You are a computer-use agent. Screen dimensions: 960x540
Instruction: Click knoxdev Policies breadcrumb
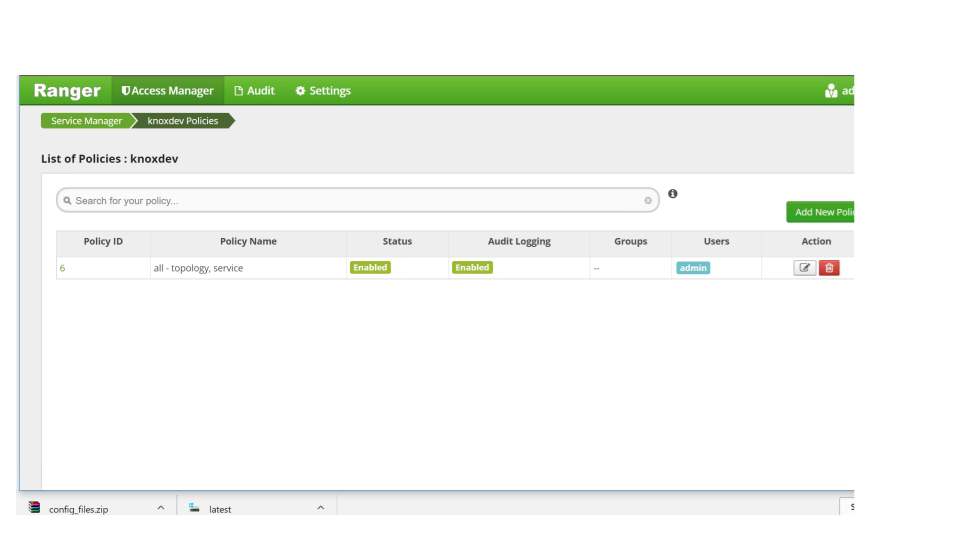(x=182, y=121)
